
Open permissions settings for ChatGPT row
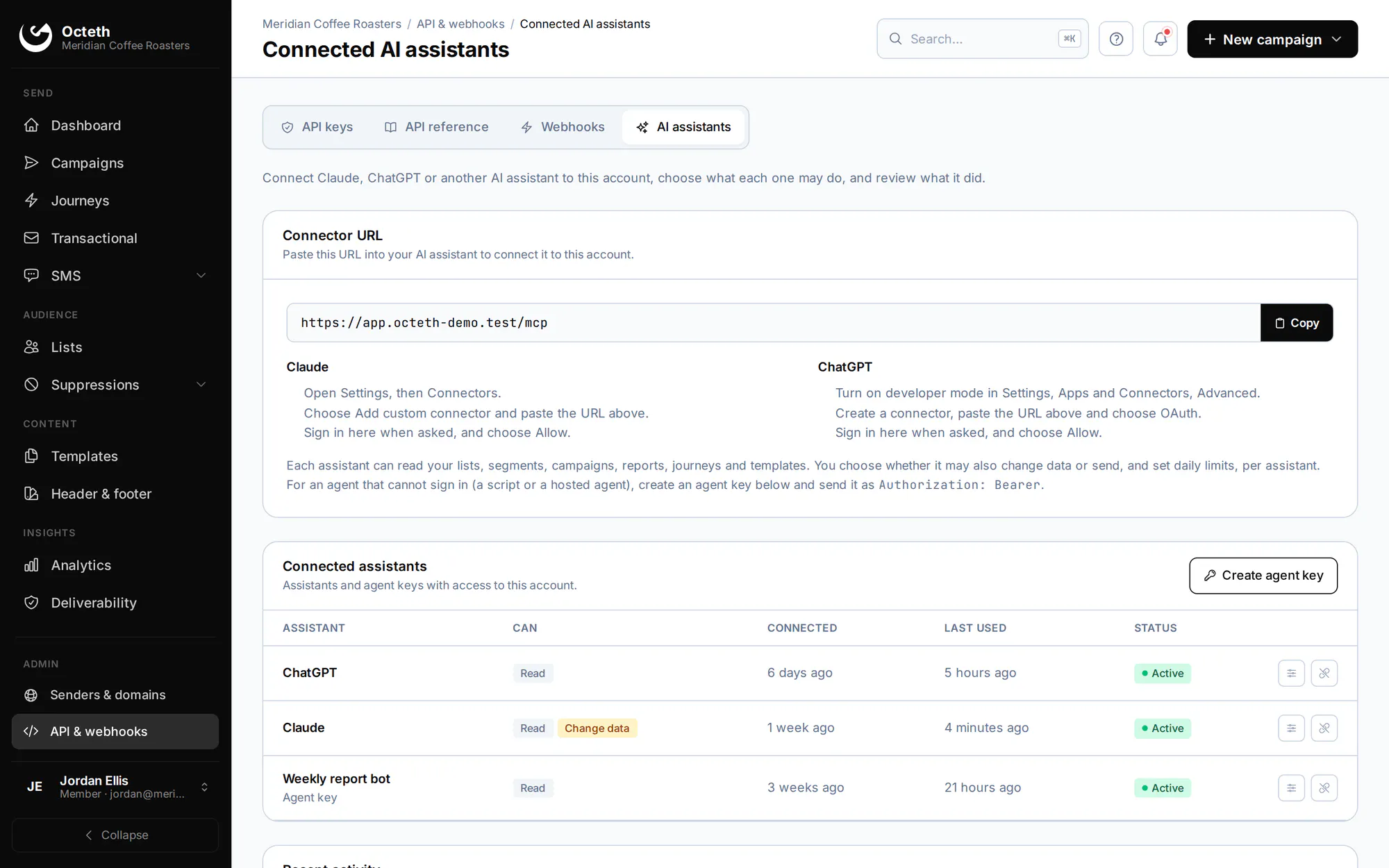(x=1291, y=674)
